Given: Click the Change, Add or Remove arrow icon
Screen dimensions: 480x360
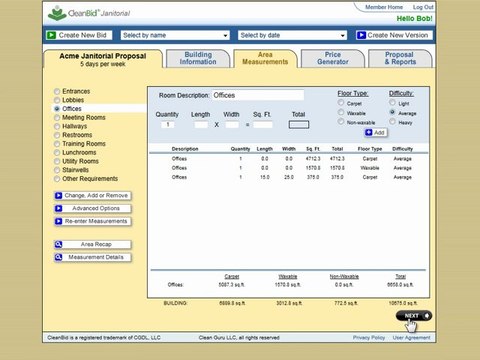Looking at the screenshot, I should pyautogui.click(x=58, y=195).
